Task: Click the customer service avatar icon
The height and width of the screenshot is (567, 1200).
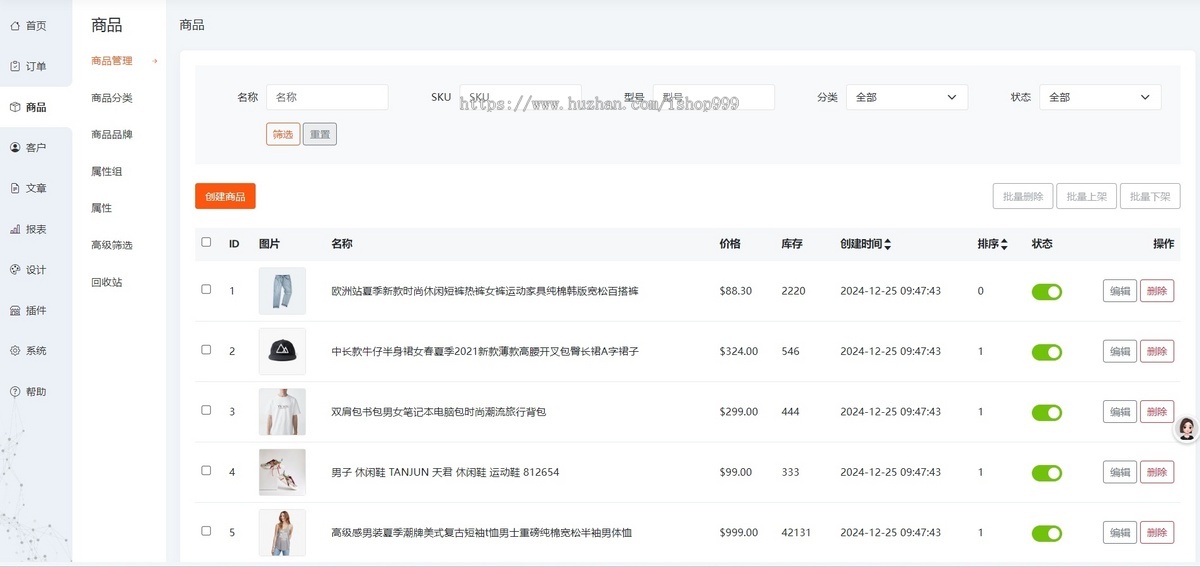Action: point(1186,430)
